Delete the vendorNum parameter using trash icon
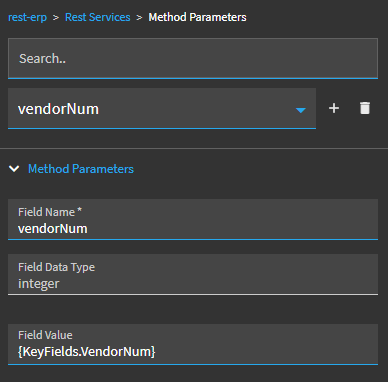Image resolution: width=388 pixels, height=382 pixels. coord(365,108)
